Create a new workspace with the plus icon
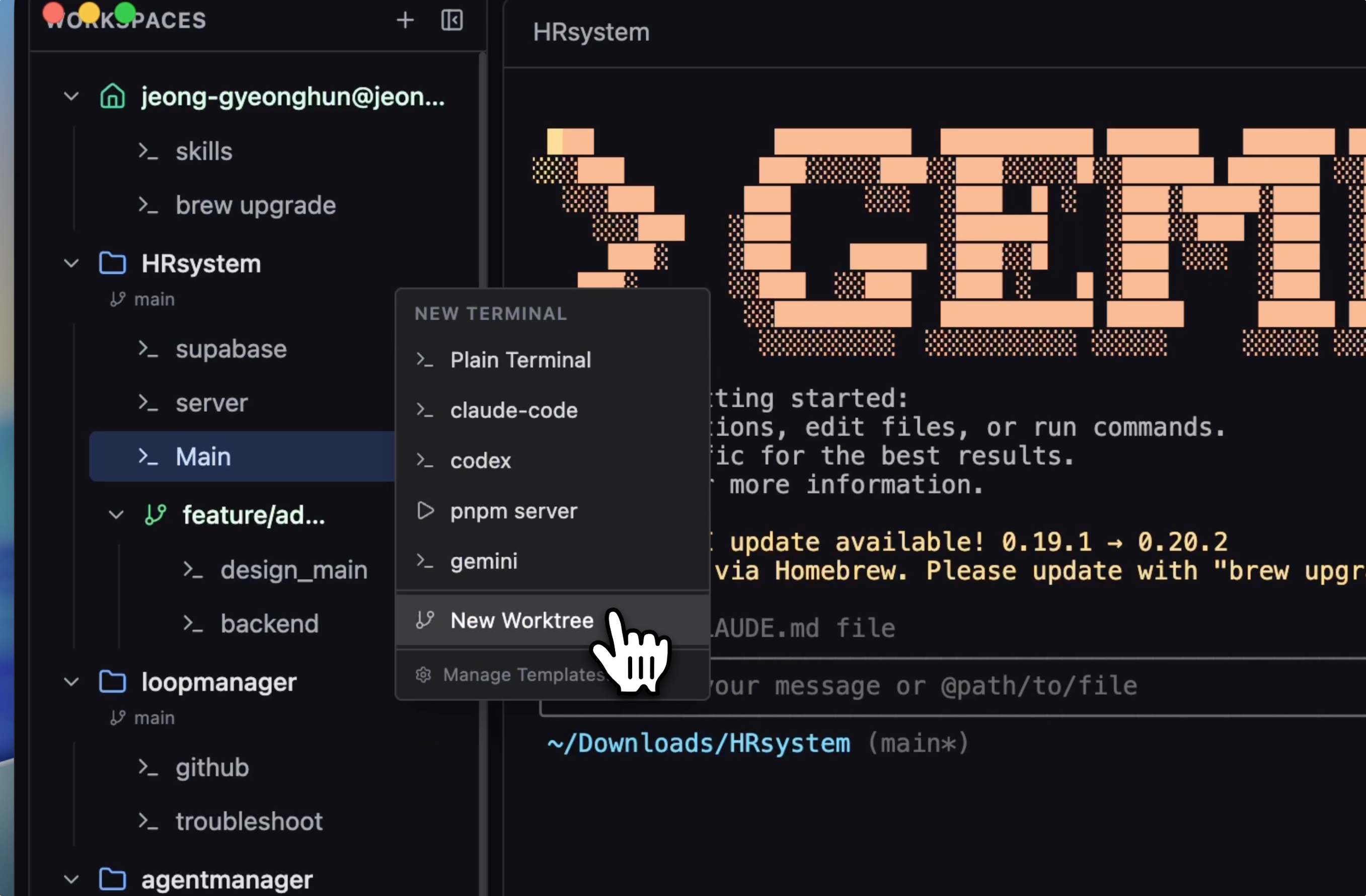The image size is (1366, 896). (x=405, y=21)
